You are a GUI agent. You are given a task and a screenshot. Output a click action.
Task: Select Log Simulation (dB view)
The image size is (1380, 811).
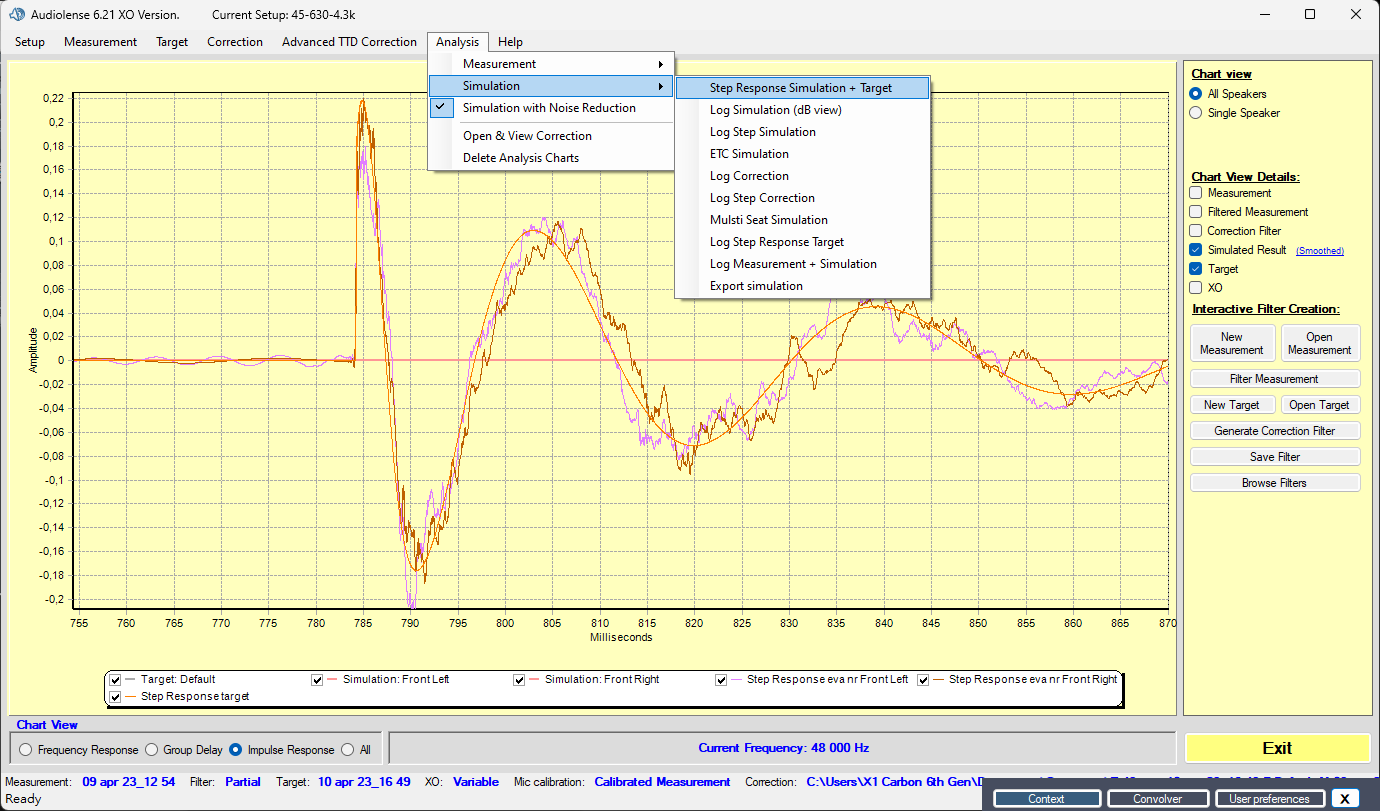tap(803, 110)
